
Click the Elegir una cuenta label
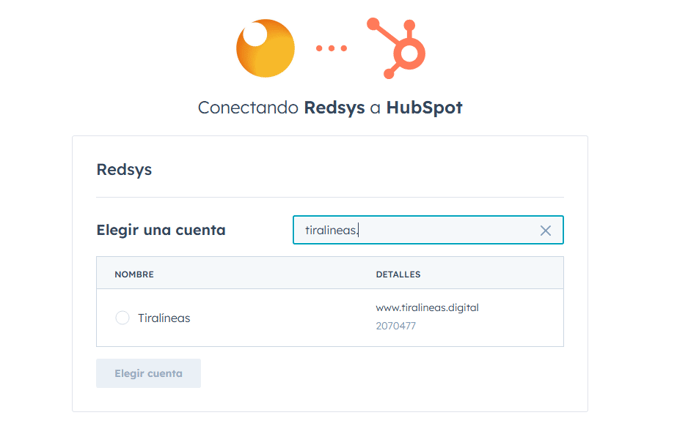click(x=161, y=230)
